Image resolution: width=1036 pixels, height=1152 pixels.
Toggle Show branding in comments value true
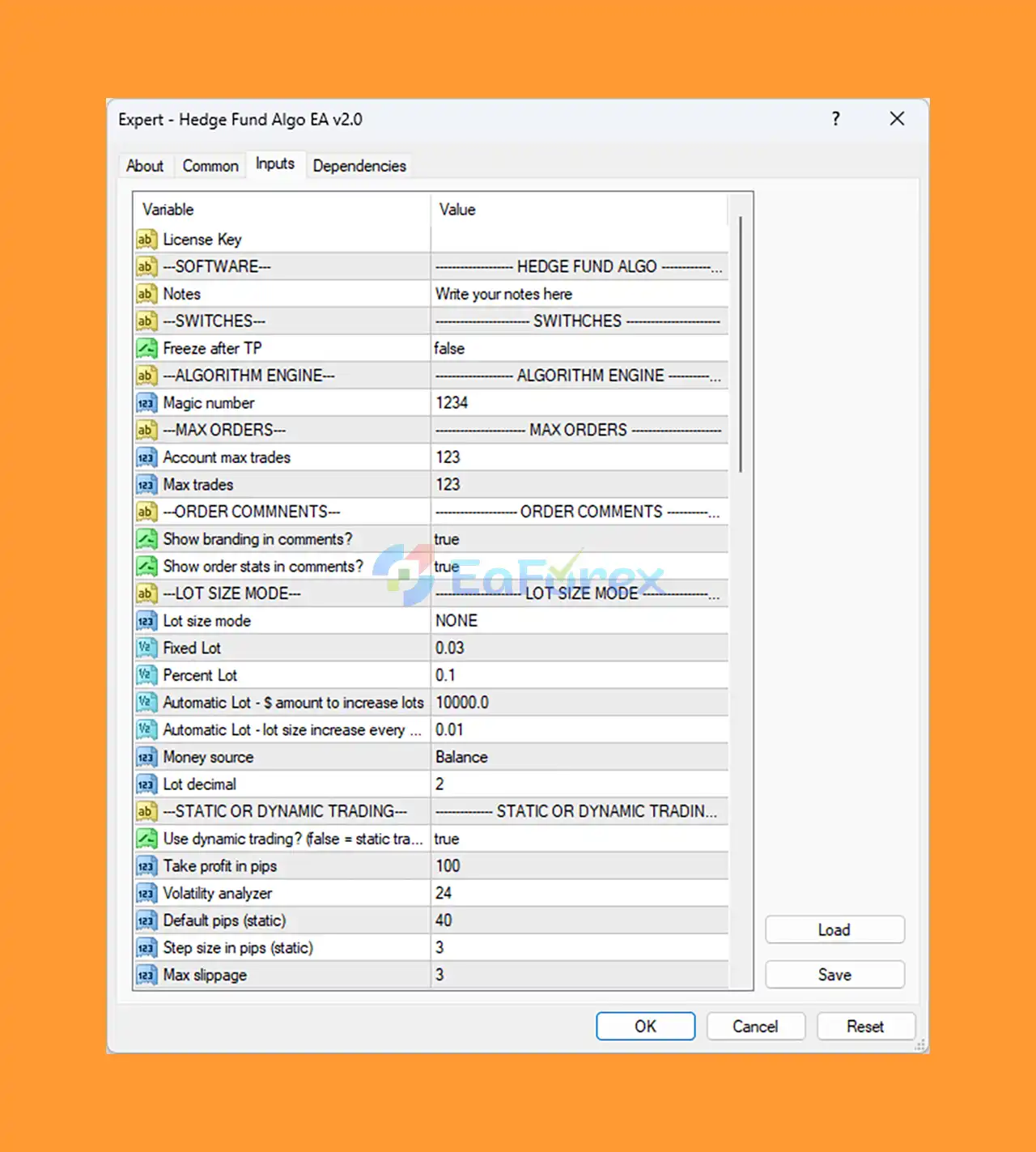pyautogui.click(x=580, y=539)
